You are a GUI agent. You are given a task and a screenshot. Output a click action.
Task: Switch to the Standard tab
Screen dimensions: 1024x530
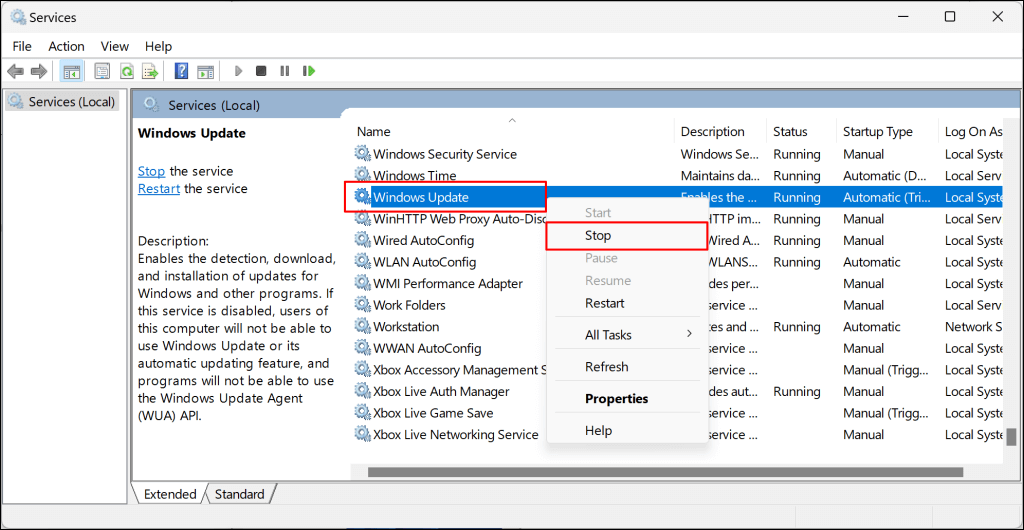pyautogui.click(x=239, y=494)
